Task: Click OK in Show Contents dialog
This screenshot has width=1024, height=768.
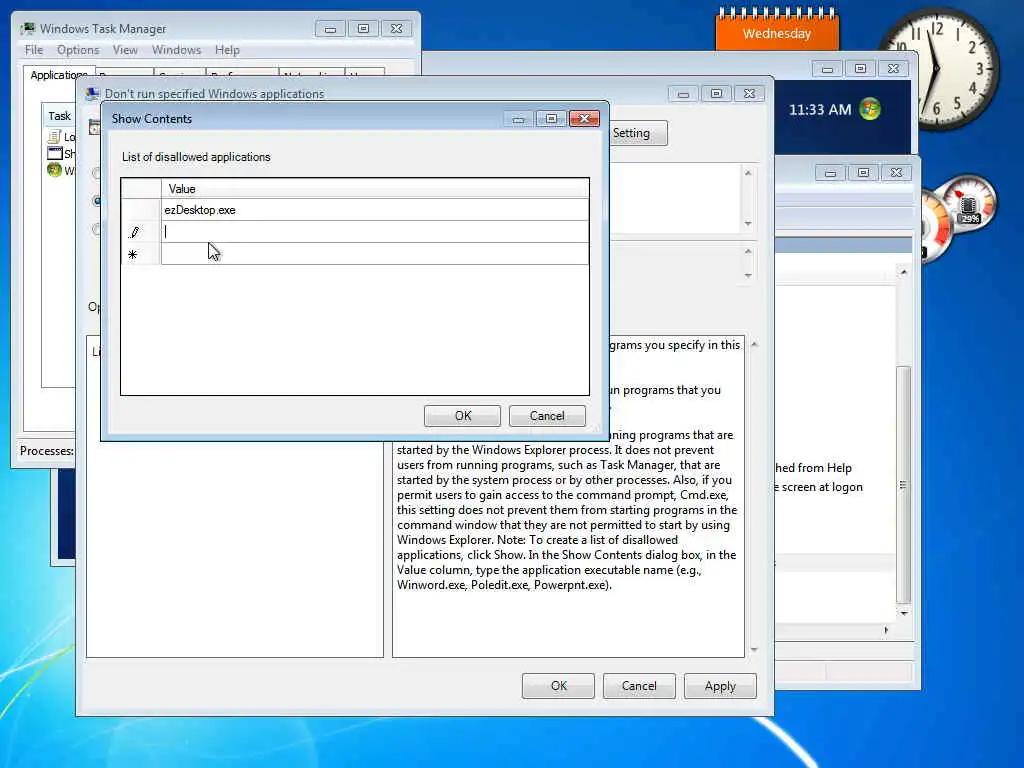Action: [462, 416]
